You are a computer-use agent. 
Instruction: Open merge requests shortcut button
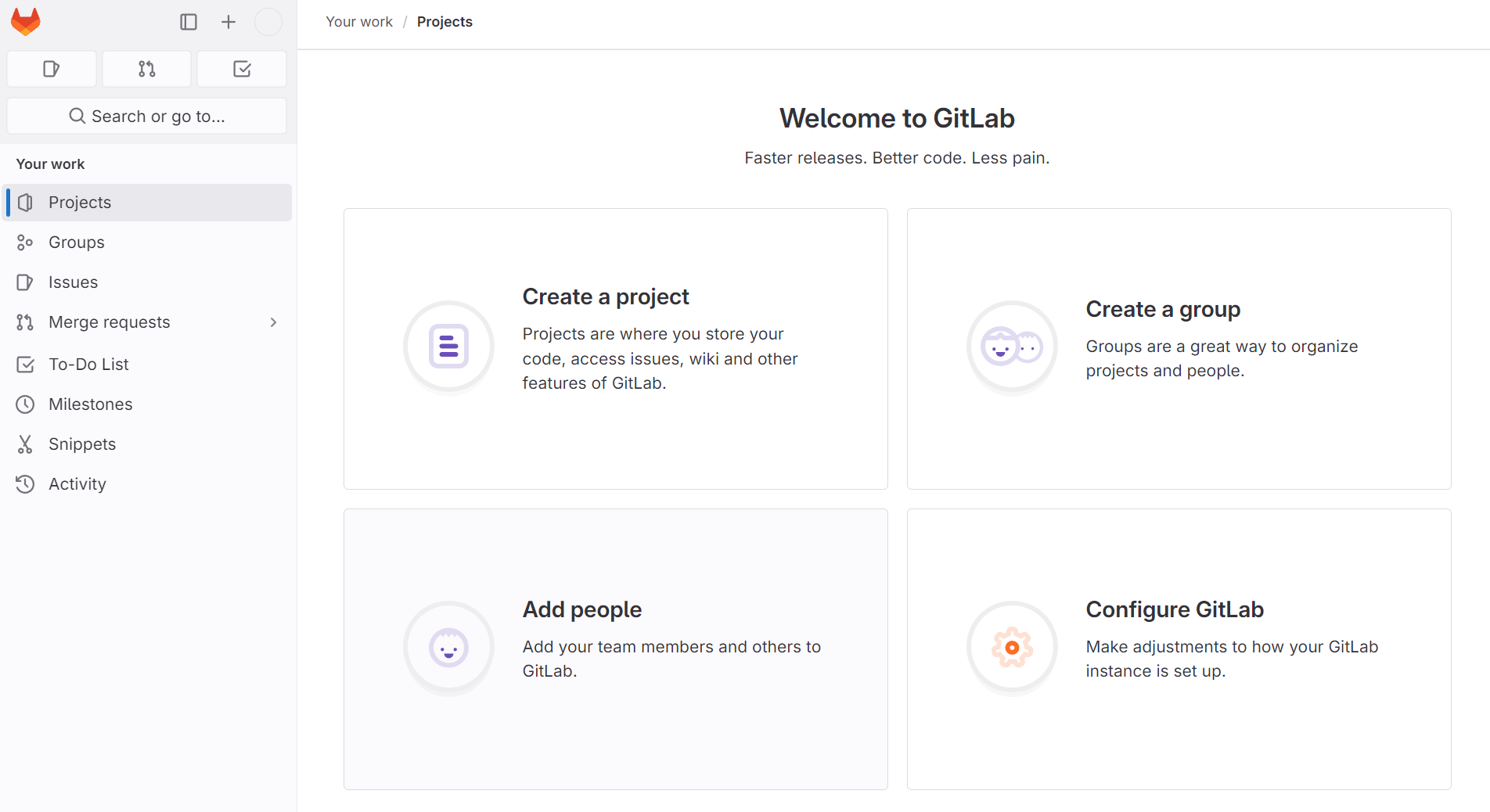point(147,69)
